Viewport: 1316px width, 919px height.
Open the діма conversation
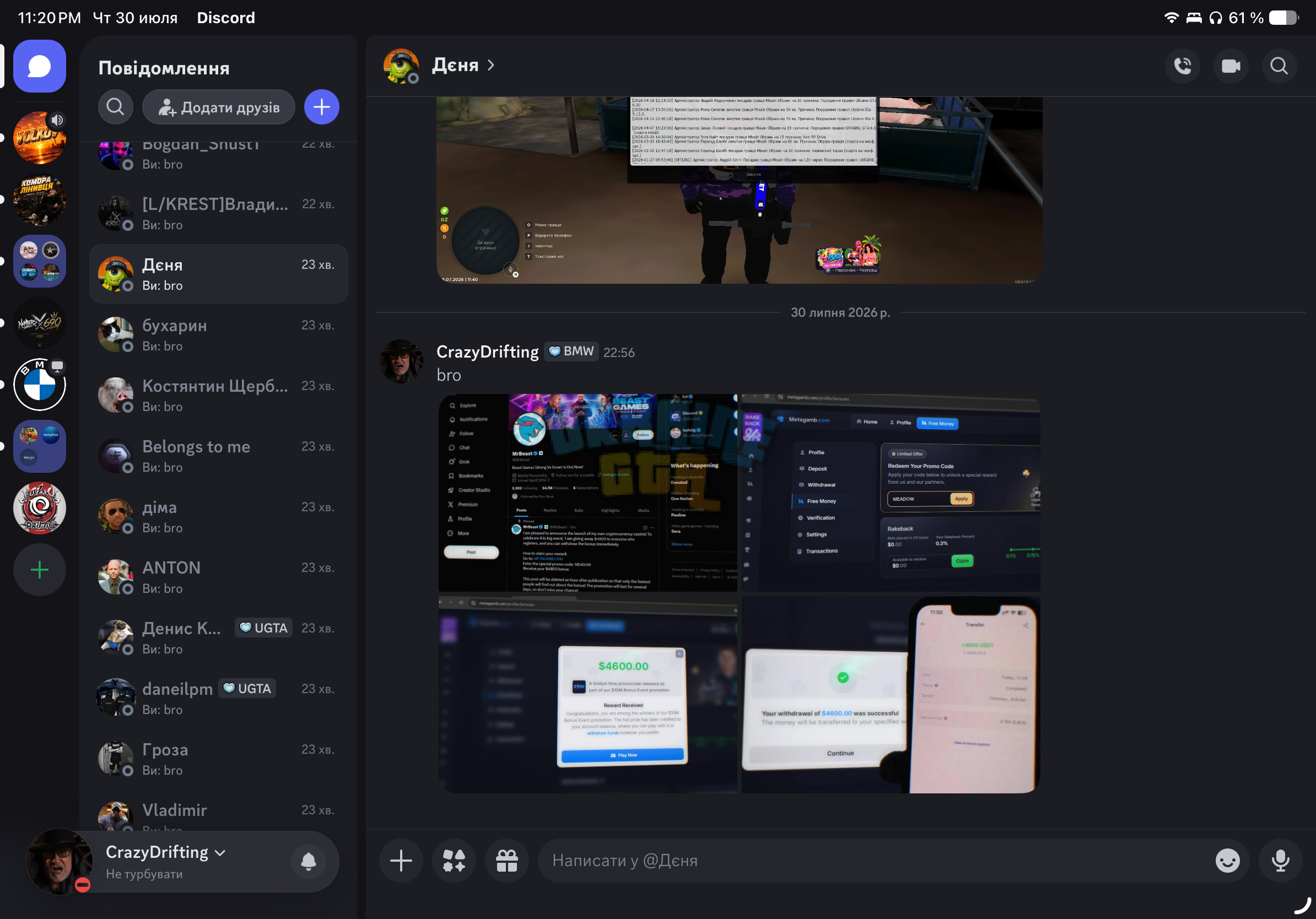[219, 516]
